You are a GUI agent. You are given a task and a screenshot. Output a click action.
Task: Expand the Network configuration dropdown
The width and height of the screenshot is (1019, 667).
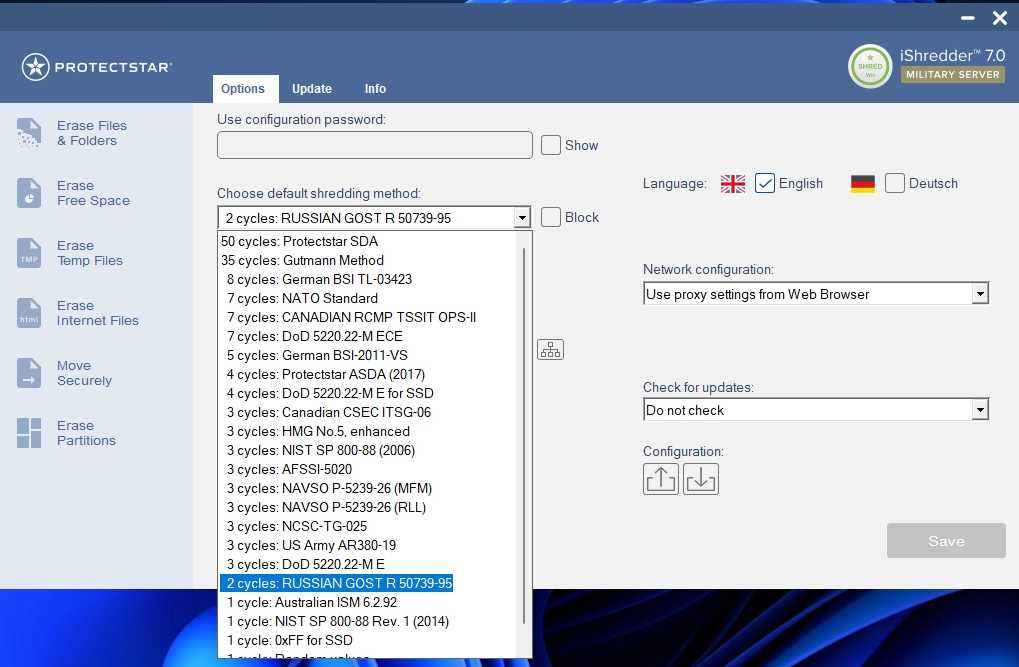click(x=979, y=294)
